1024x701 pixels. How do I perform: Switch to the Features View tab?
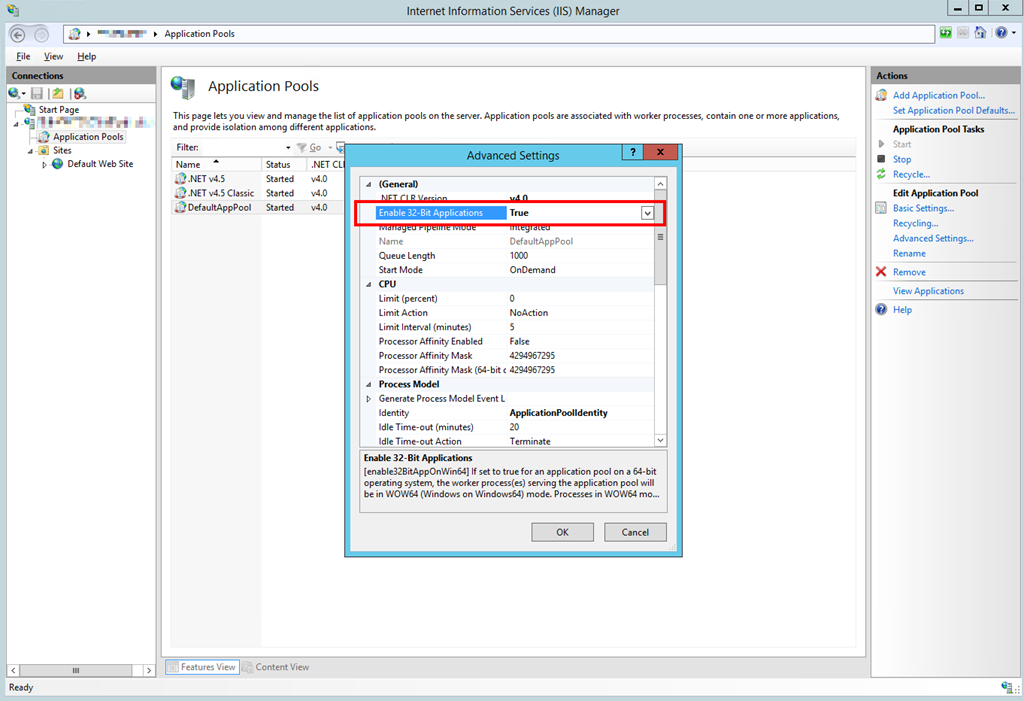click(201, 667)
